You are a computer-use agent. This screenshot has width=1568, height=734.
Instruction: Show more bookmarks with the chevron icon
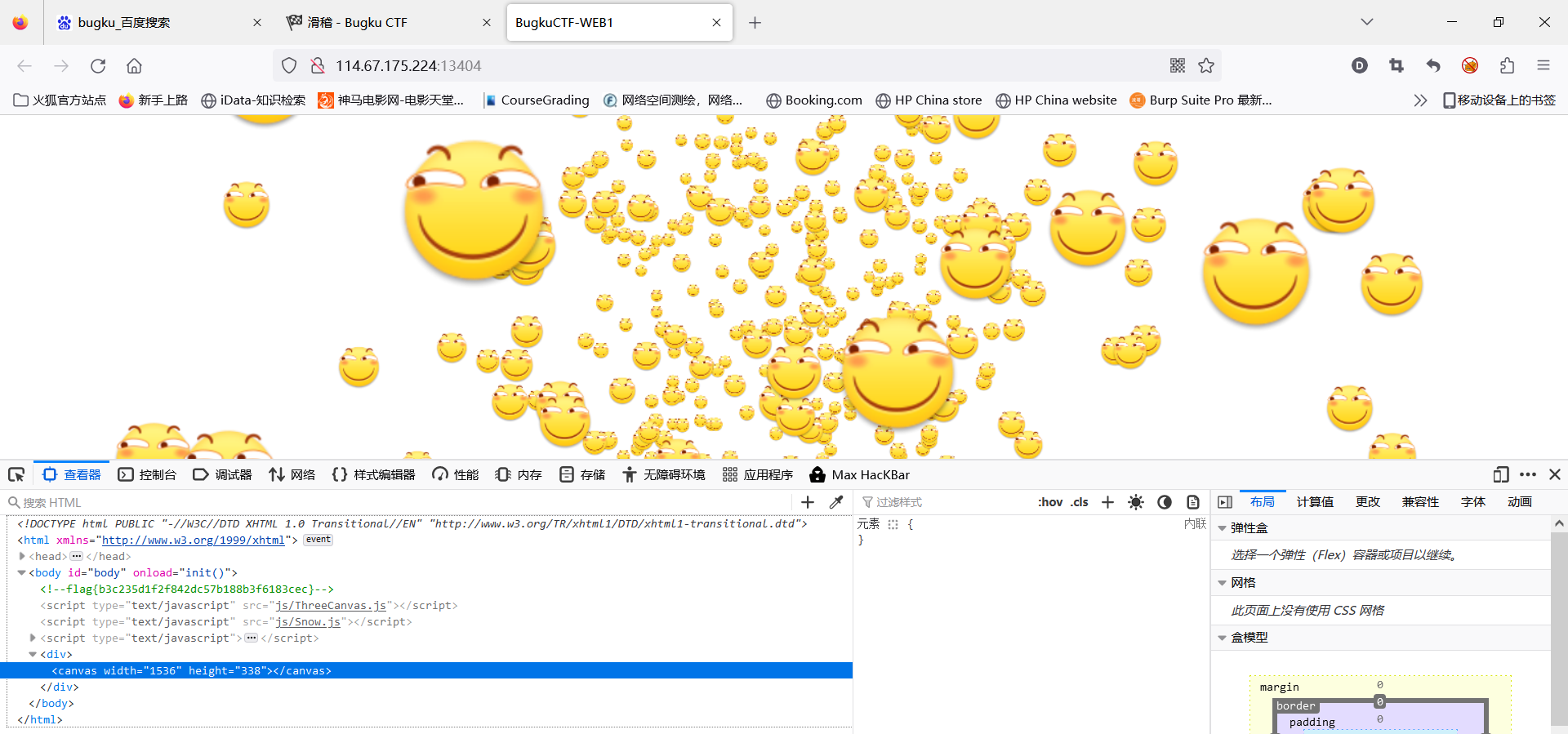[1420, 100]
